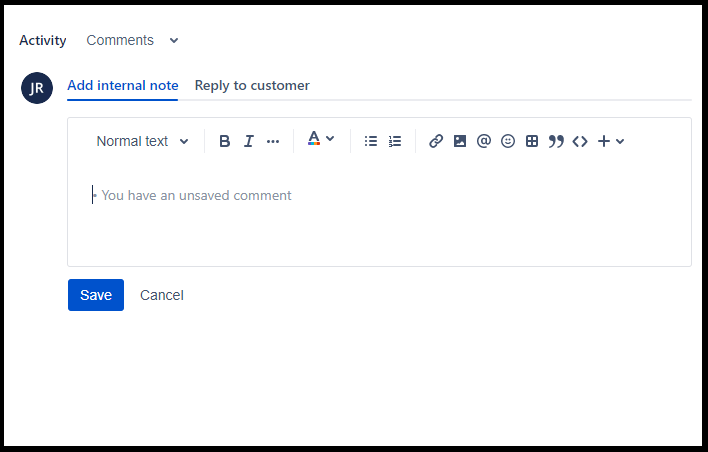Switch to Reply to customer tab
The image size is (708, 452).
(252, 85)
